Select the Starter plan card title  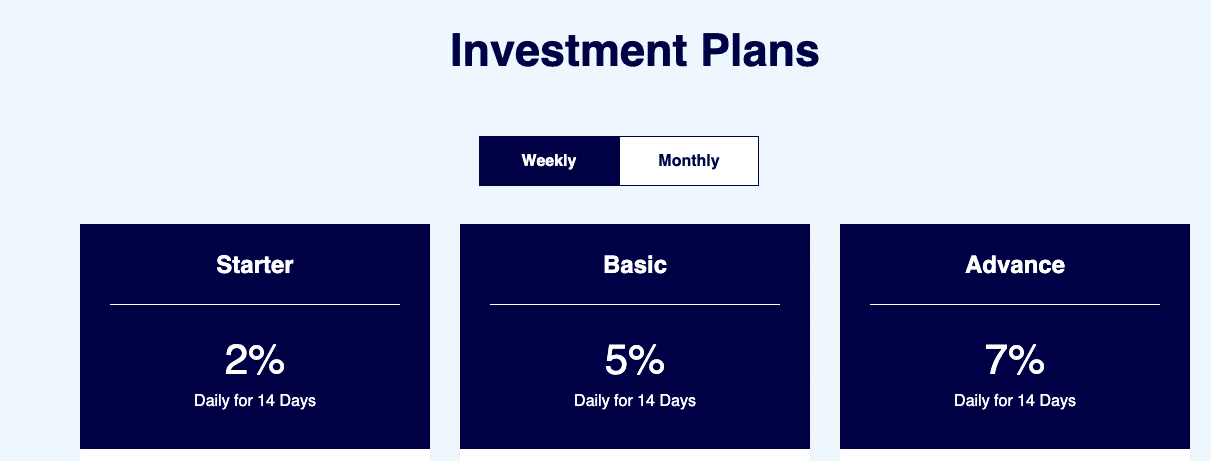point(255,265)
